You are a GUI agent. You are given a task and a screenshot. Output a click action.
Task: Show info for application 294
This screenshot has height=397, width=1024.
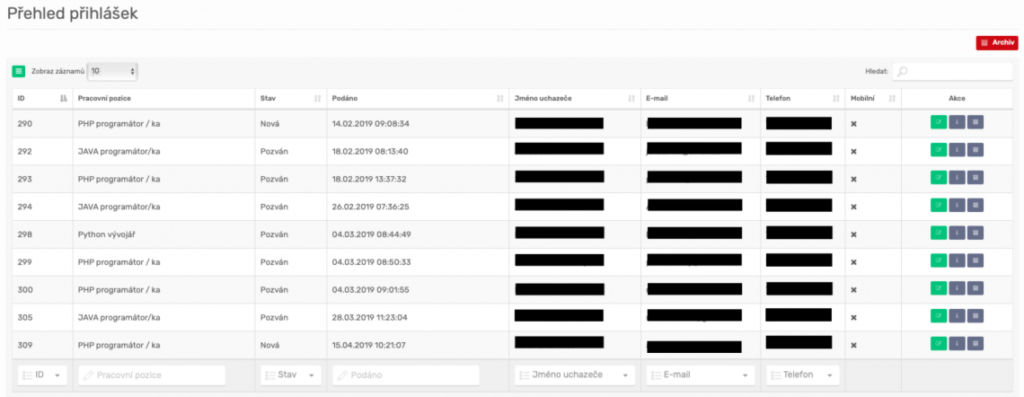tap(957, 205)
